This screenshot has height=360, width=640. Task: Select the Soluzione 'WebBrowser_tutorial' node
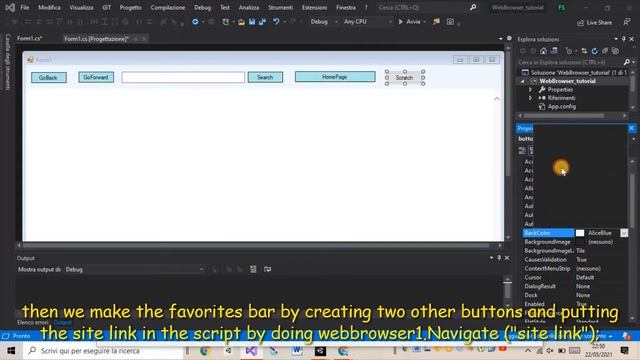[x=575, y=73]
